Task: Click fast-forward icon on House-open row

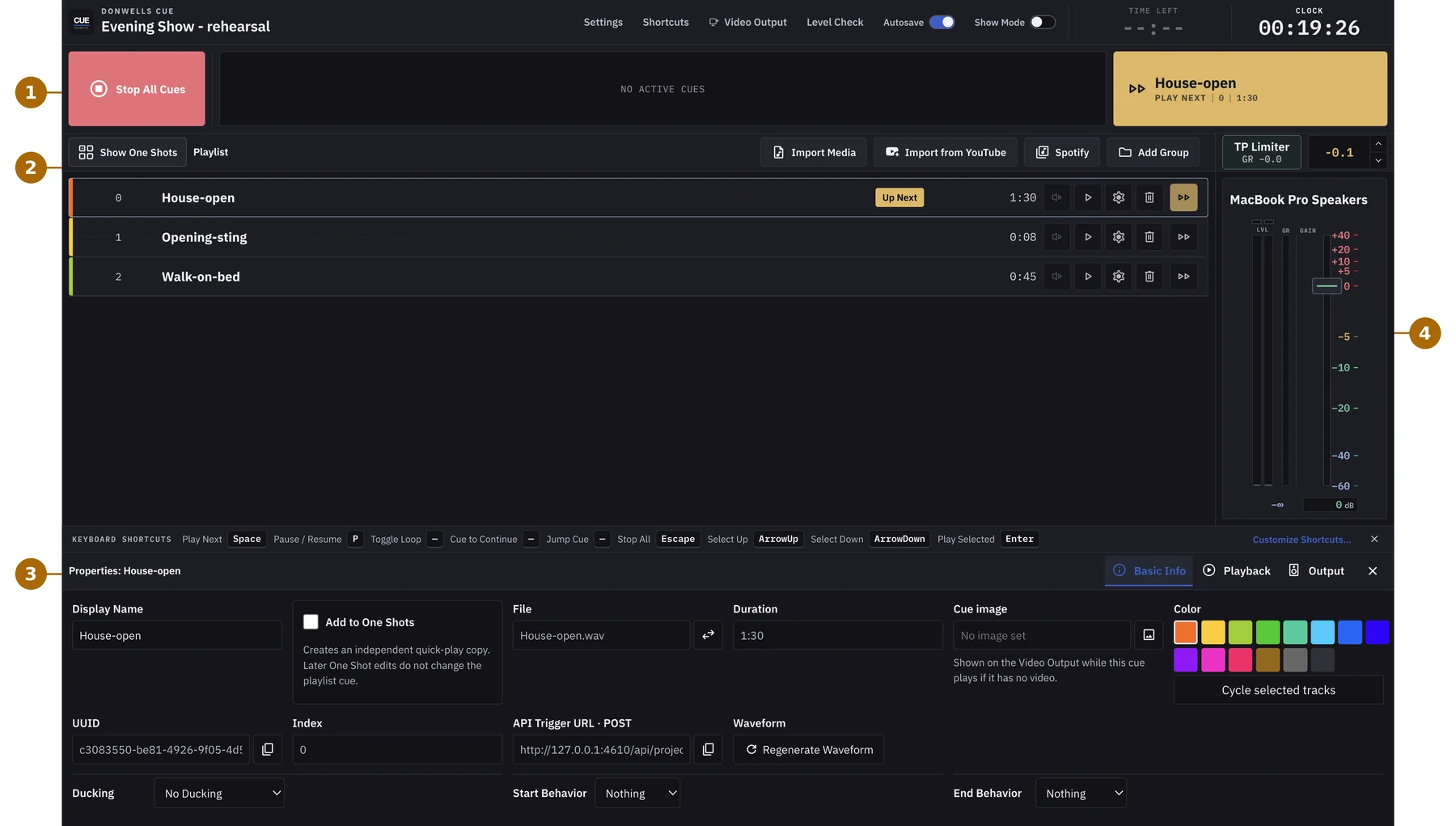Action: 1183,197
